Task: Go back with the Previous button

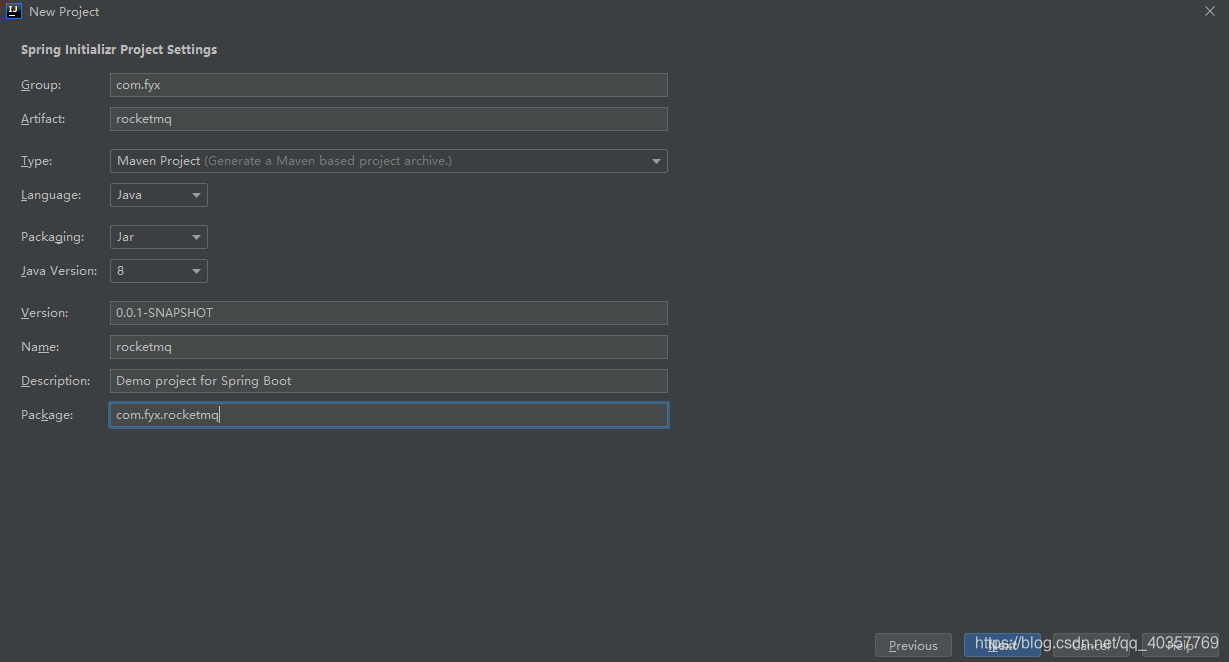Action: click(913, 645)
